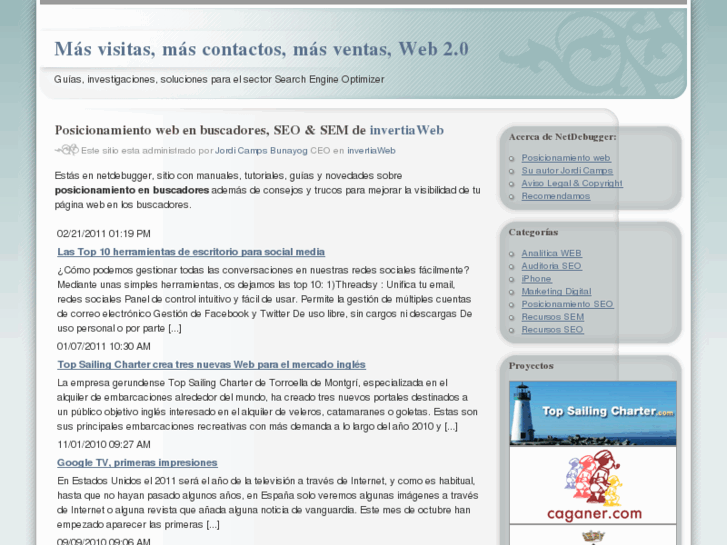Open 'Su autor Jordi Camps' sidebar link
The height and width of the screenshot is (545, 727).
567,170
